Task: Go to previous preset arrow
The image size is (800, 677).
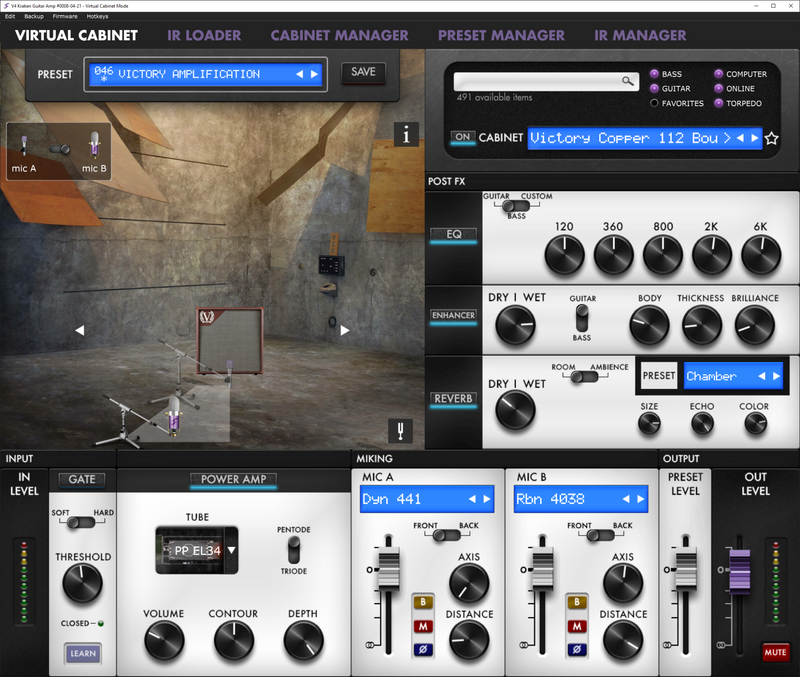Action: tap(299, 74)
